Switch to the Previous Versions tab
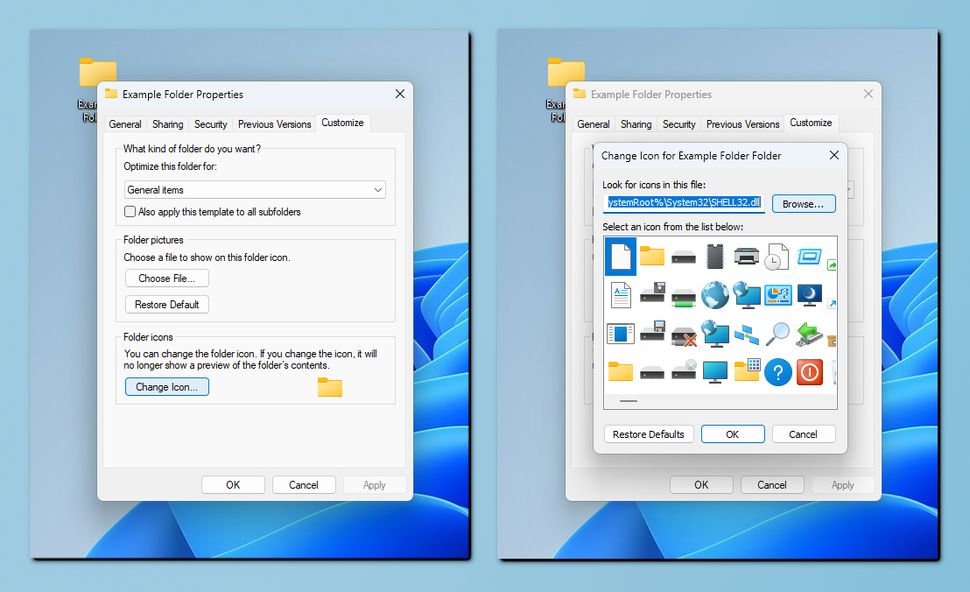970x592 pixels. tap(274, 124)
